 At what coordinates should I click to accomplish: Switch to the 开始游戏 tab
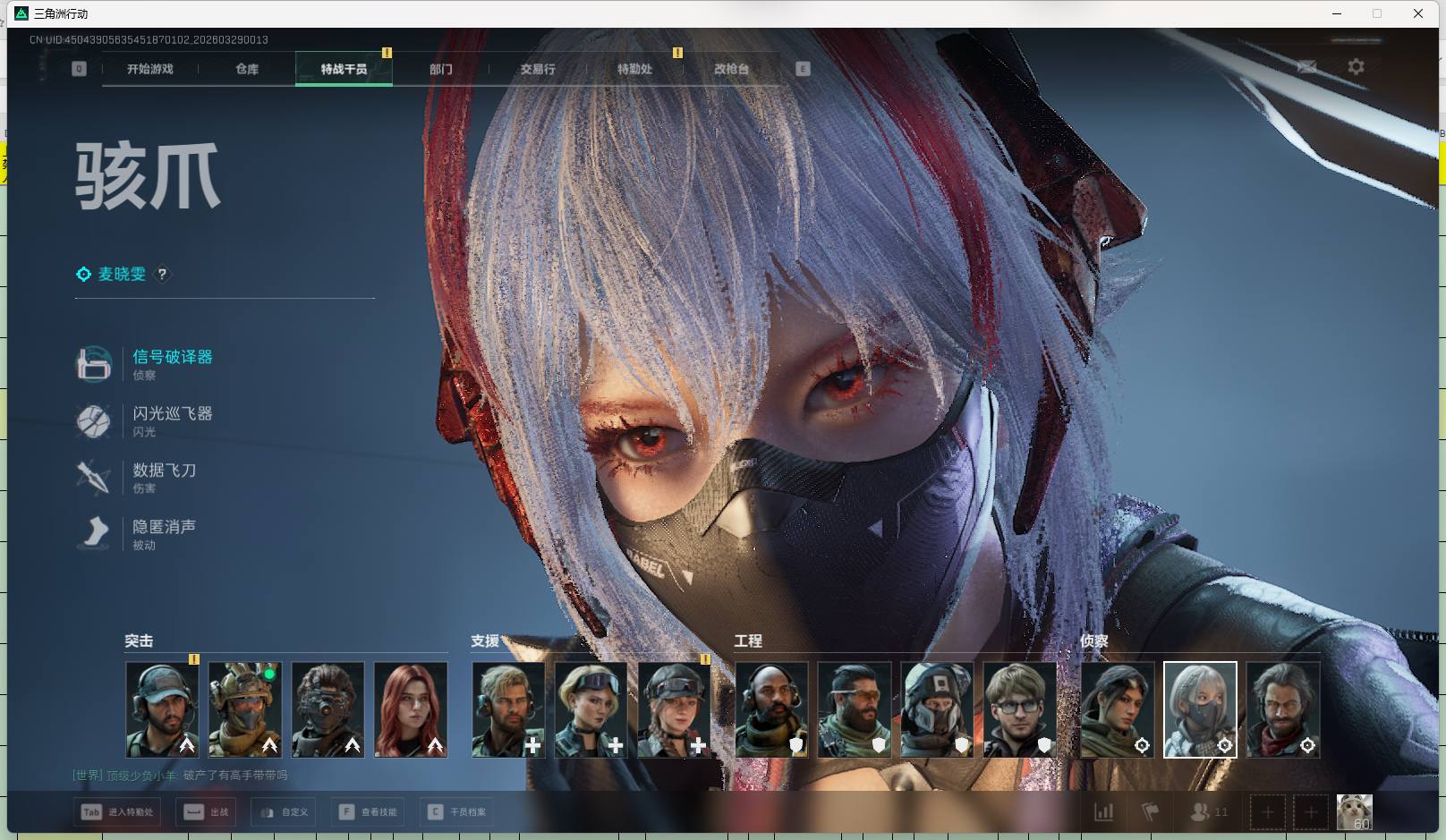tap(150, 69)
